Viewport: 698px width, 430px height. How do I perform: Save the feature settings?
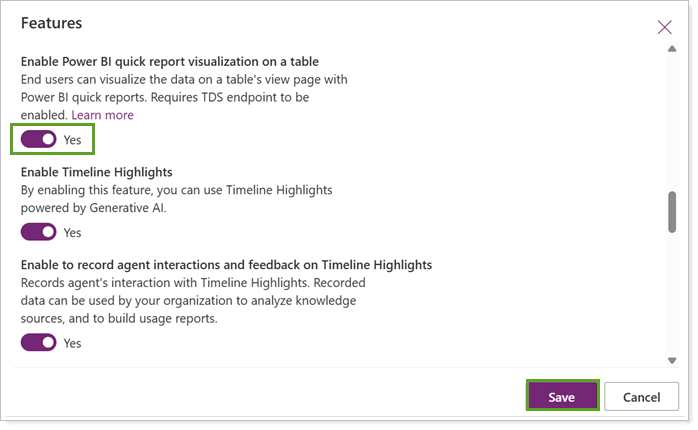[561, 397]
